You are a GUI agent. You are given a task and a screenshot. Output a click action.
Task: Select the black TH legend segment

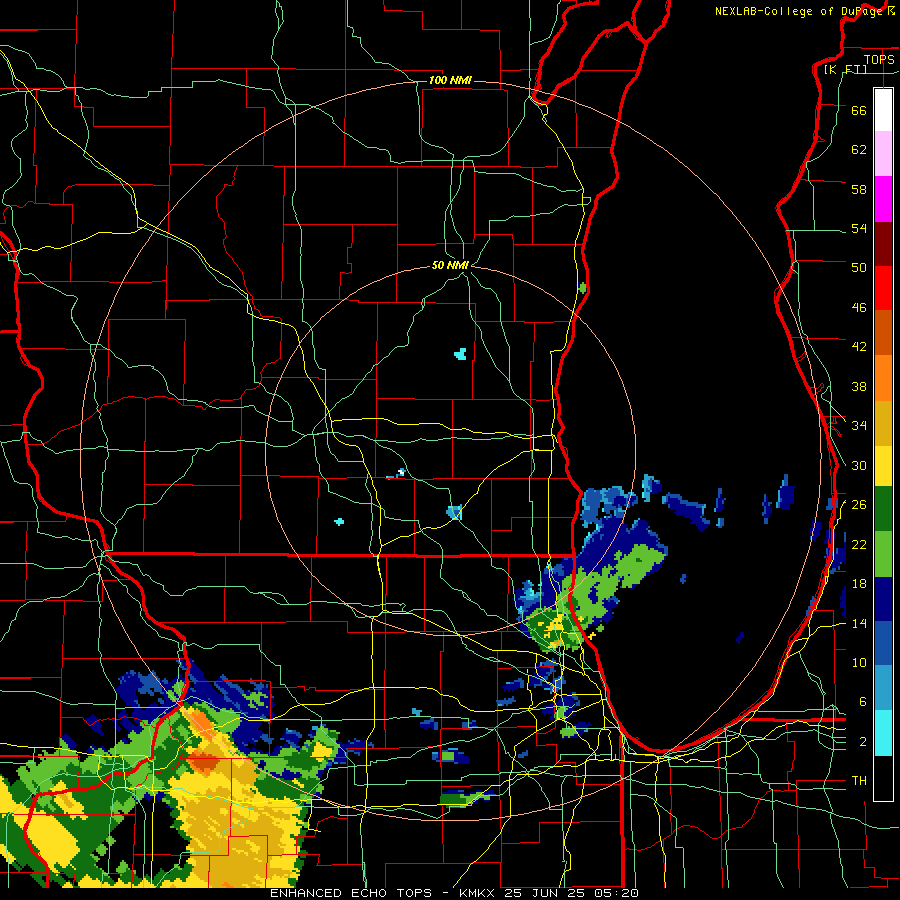(x=883, y=778)
